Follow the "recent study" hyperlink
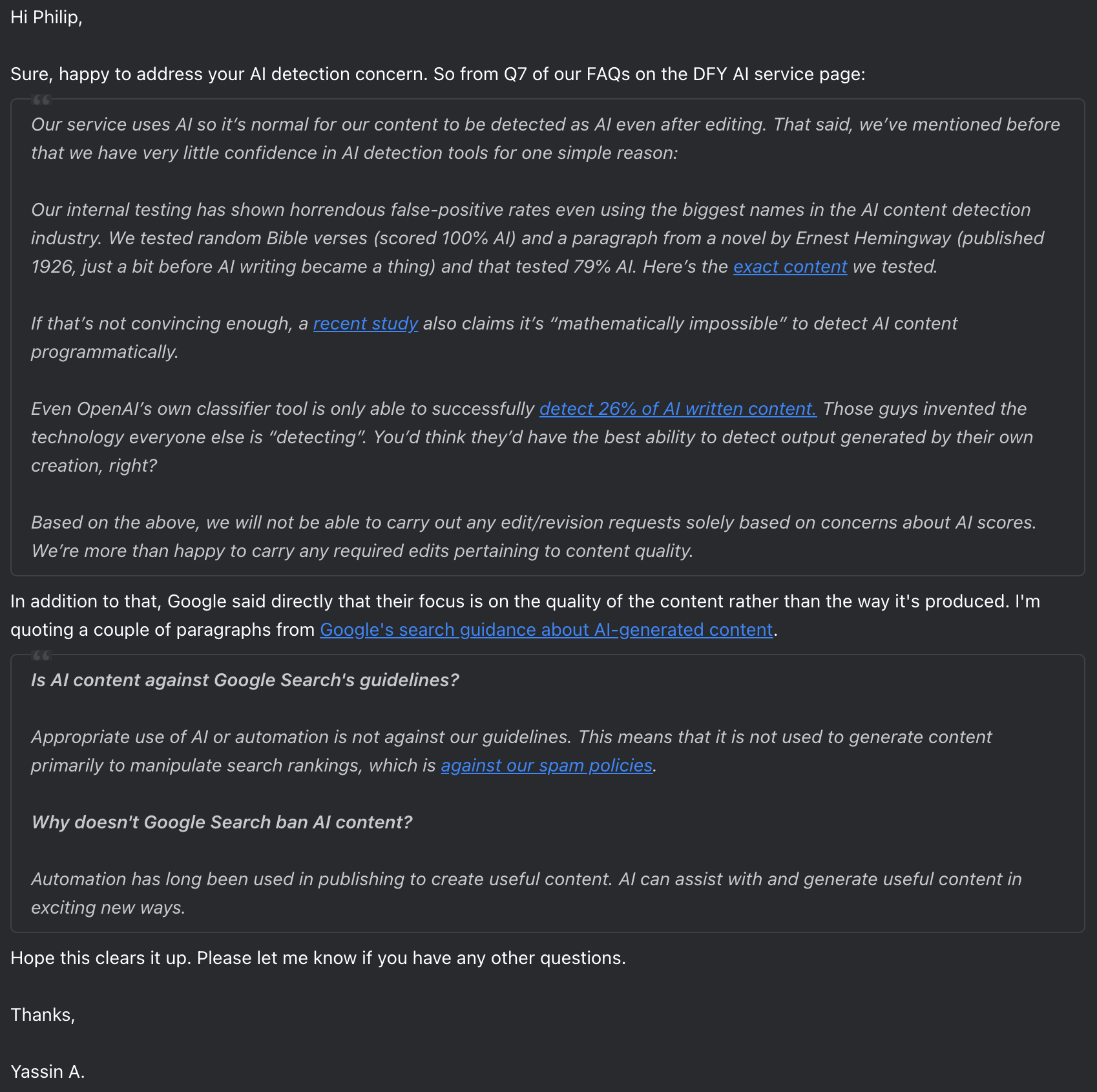This screenshot has width=1097, height=1092. click(366, 324)
